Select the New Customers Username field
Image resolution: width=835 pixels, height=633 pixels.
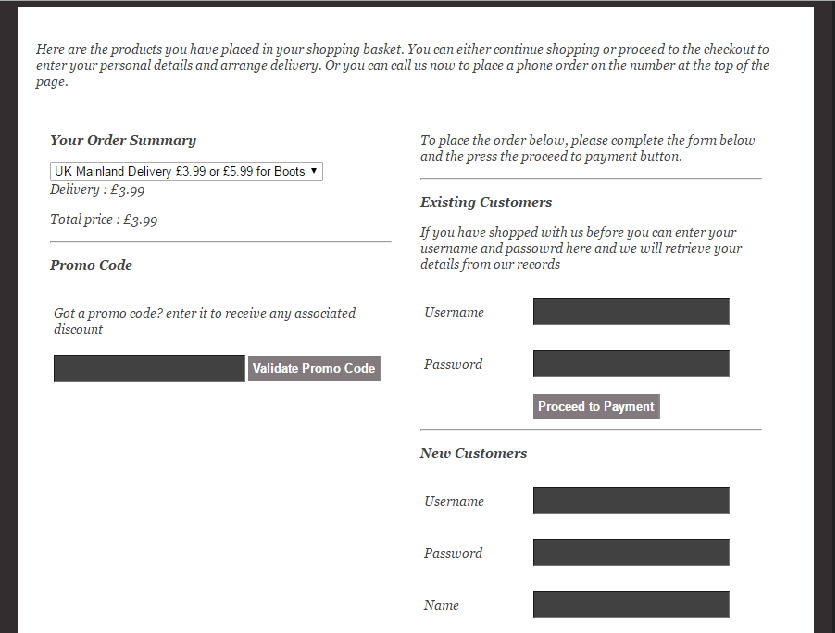(x=631, y=501)
